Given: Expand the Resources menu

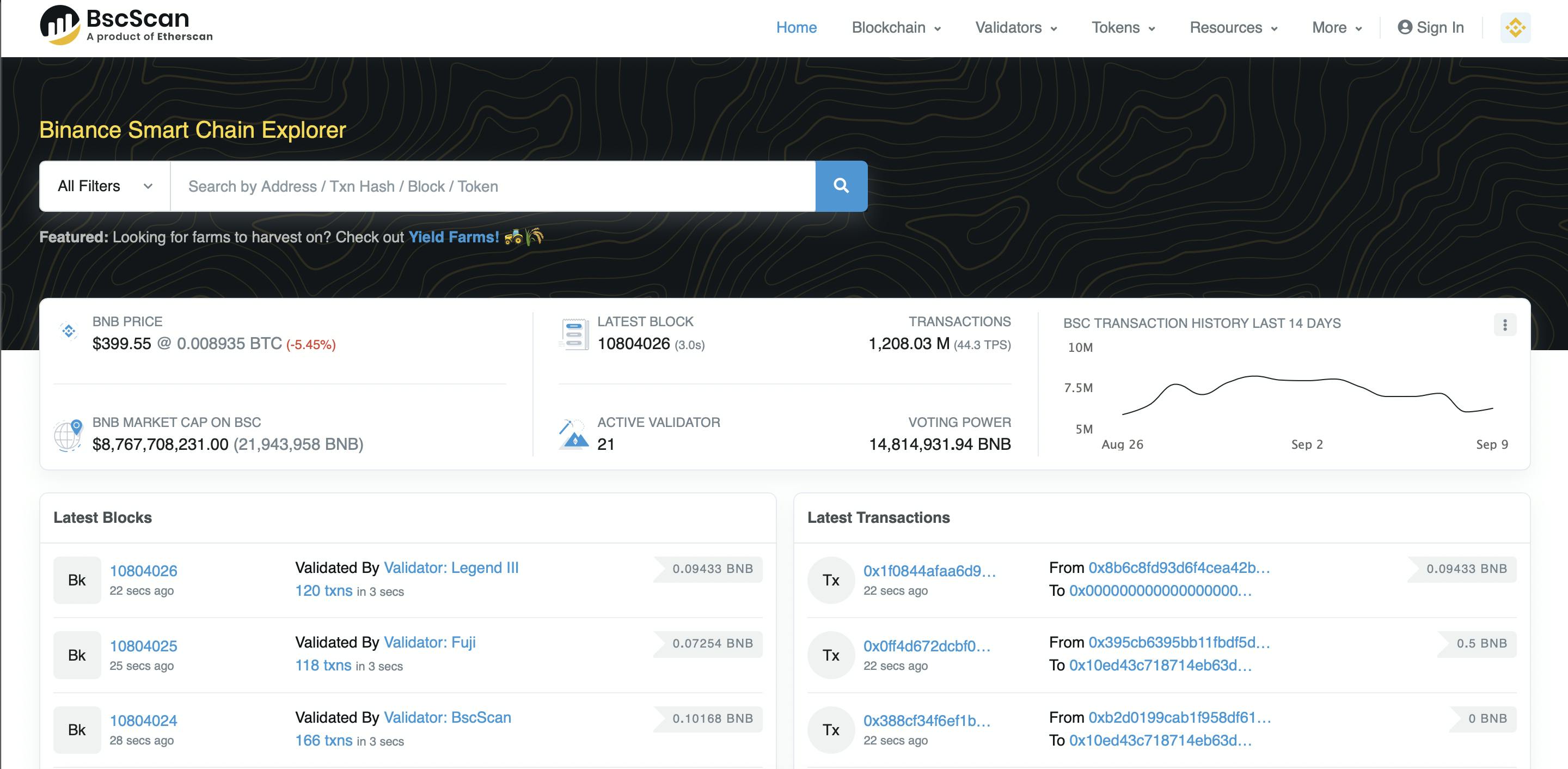Looking at the screenshot, I should click(1233, 27).
